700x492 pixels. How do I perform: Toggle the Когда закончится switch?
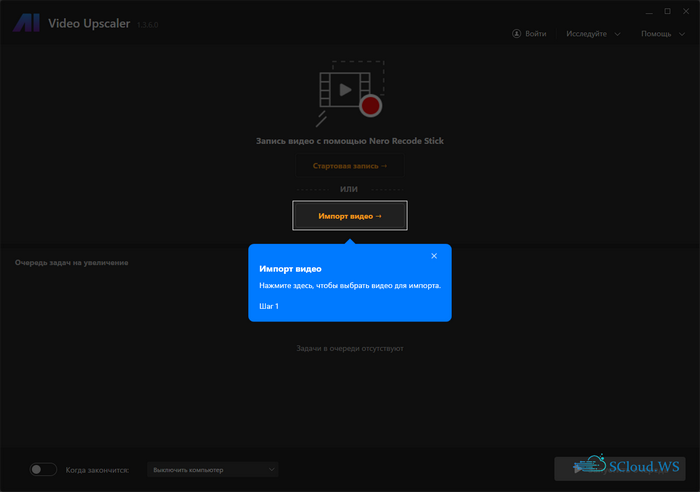point(43,469)
